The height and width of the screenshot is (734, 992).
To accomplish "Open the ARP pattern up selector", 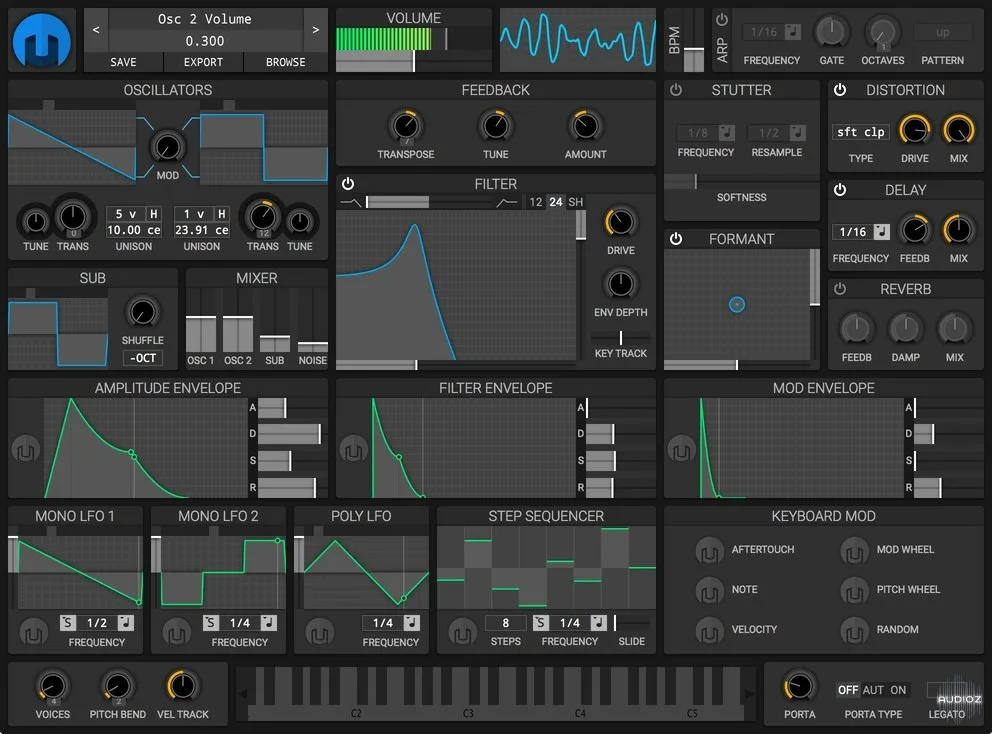I will tap(942, 32).
